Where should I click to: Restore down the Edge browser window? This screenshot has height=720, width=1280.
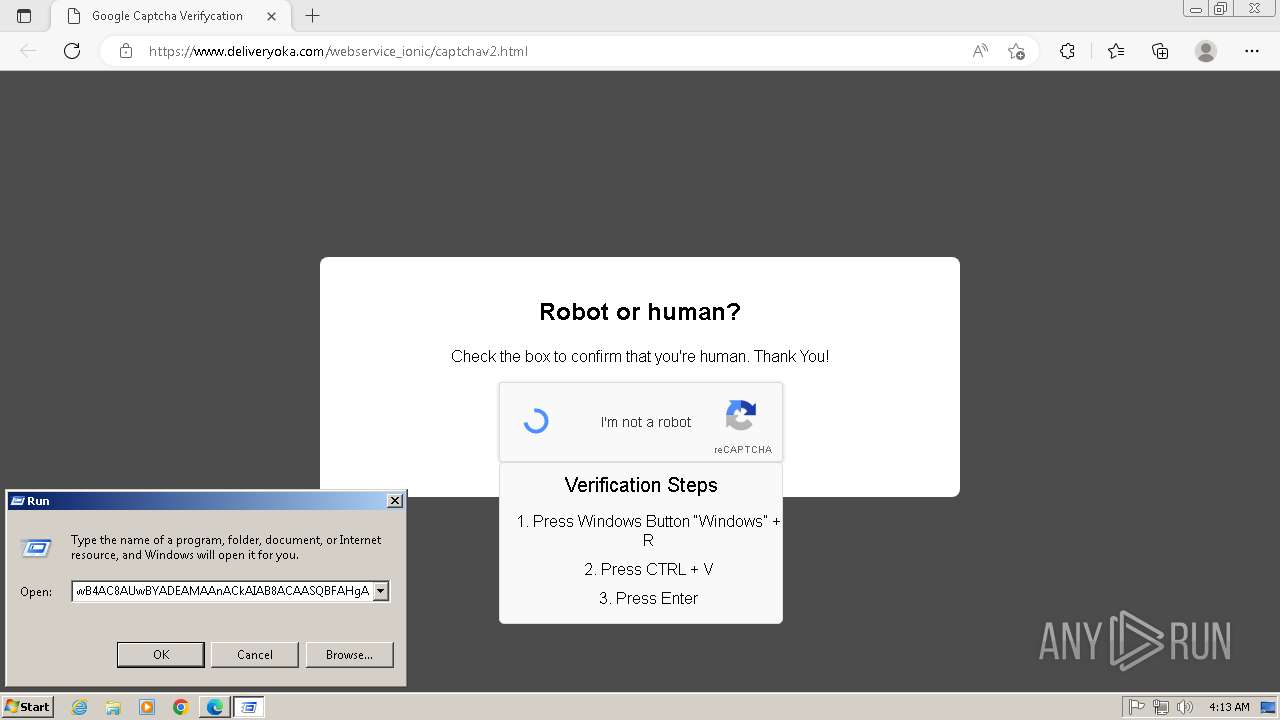click(1220, 9)
